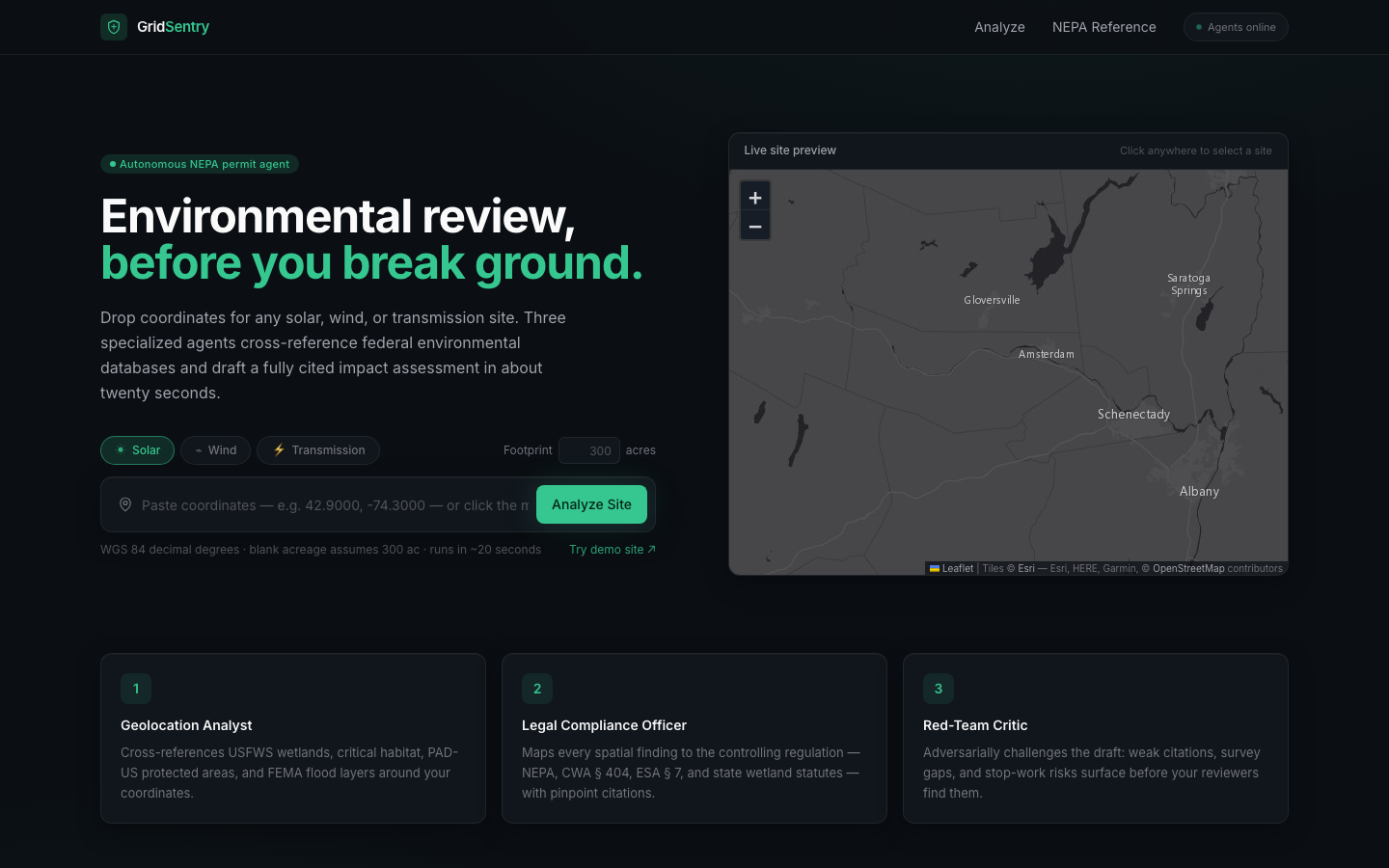This screenshot has width=1389, height=868.
Task: Click the step 3 number badge
Action: (939, 689)
